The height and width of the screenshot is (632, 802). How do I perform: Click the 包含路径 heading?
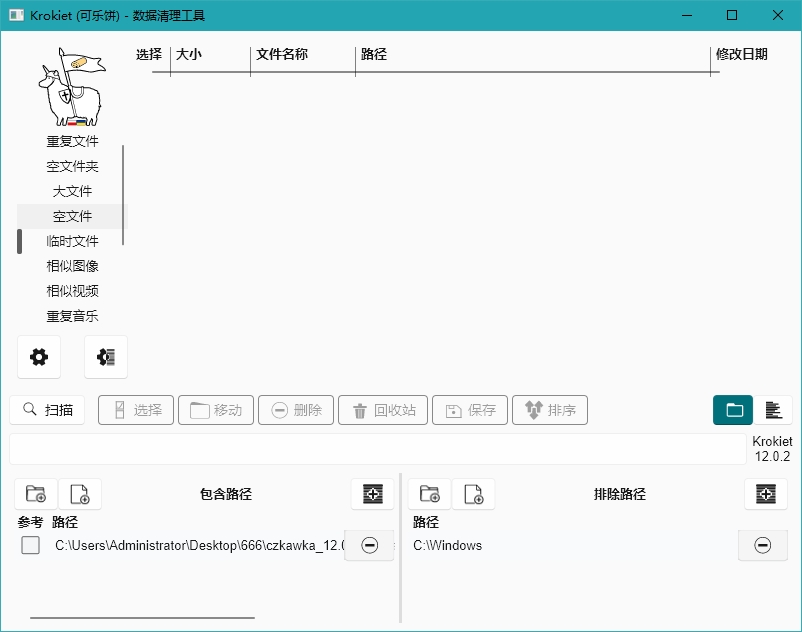[226, 494]
